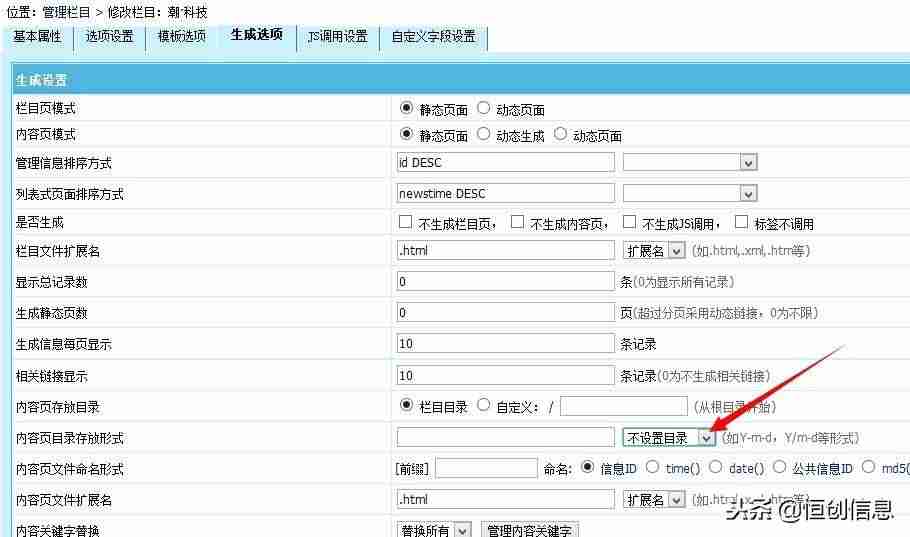The image size is (910, 537).
Task: Click the 内容页目录存放形式 input field
Action: click(505, 437)
